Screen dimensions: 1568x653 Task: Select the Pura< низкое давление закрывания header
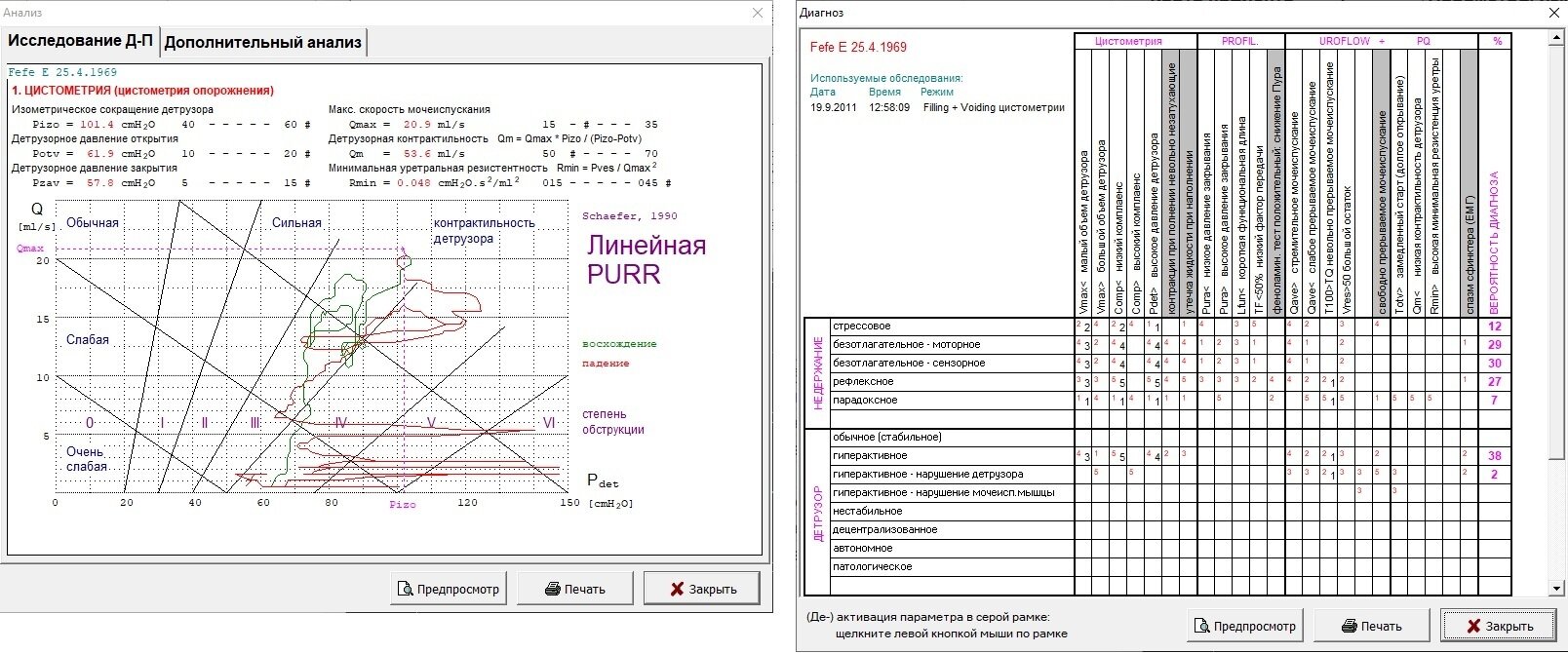point(1206,182)
